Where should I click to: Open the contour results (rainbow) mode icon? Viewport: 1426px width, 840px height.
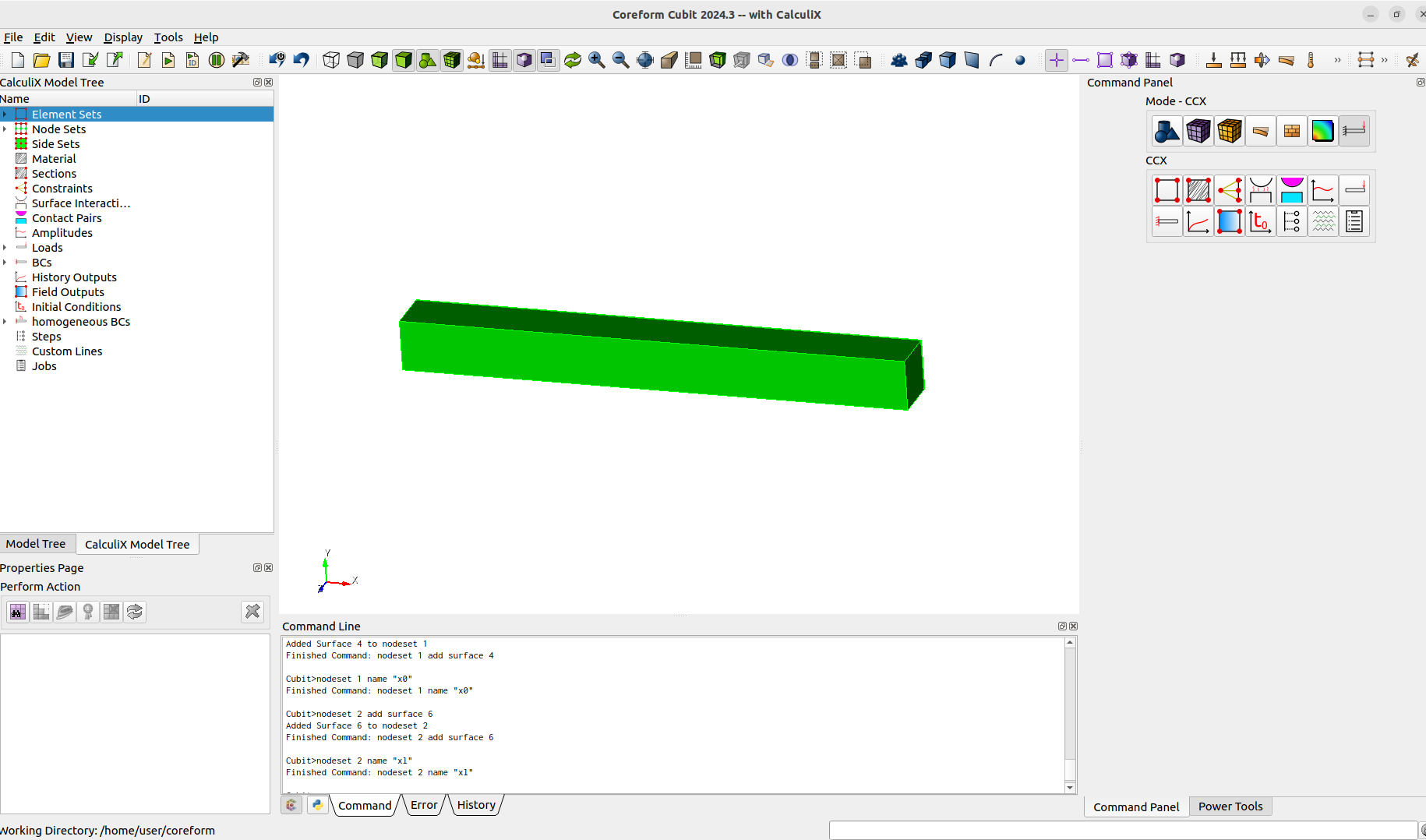click(x=1322, y=130)
